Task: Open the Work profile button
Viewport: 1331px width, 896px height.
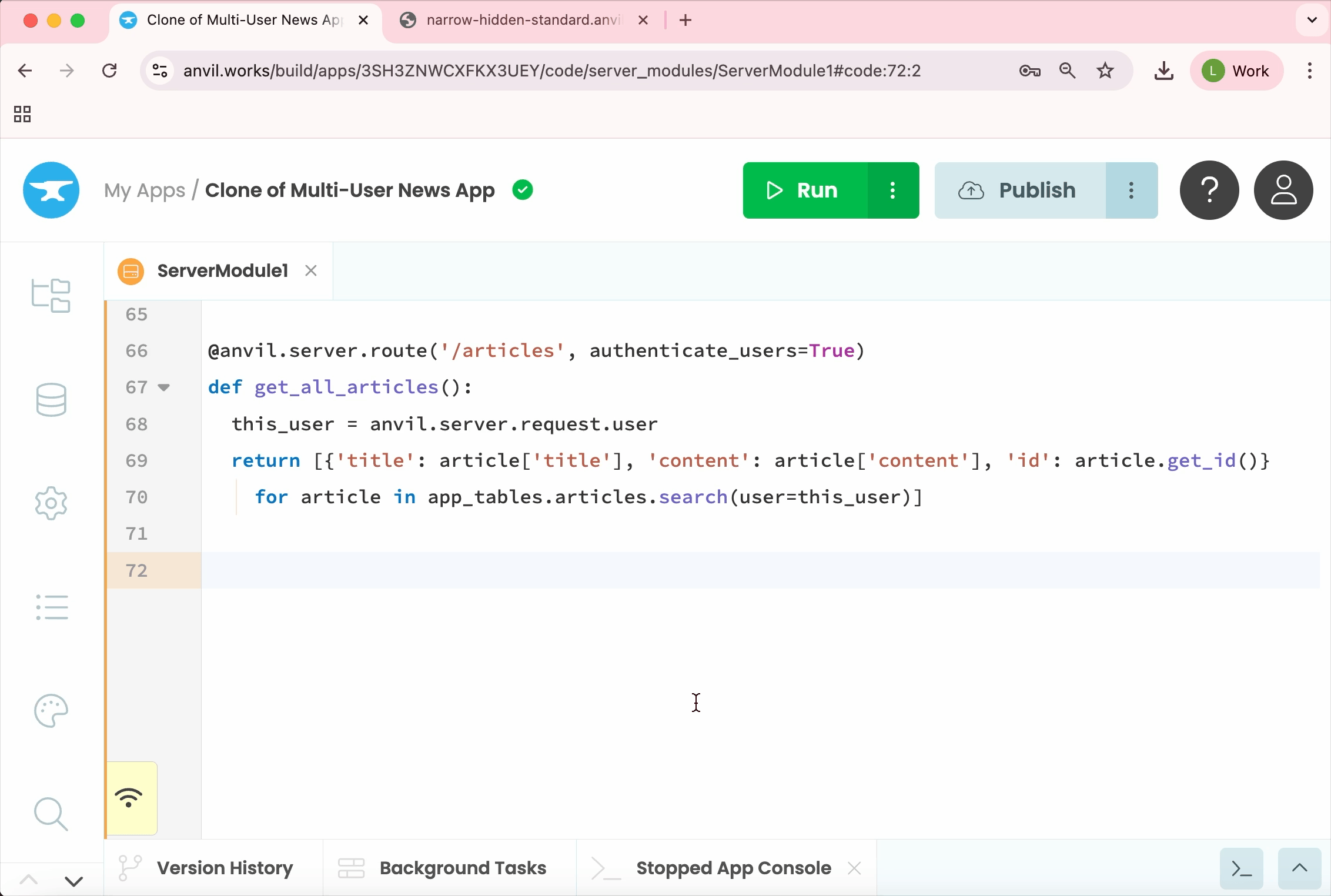Action: pos(1236,71)
